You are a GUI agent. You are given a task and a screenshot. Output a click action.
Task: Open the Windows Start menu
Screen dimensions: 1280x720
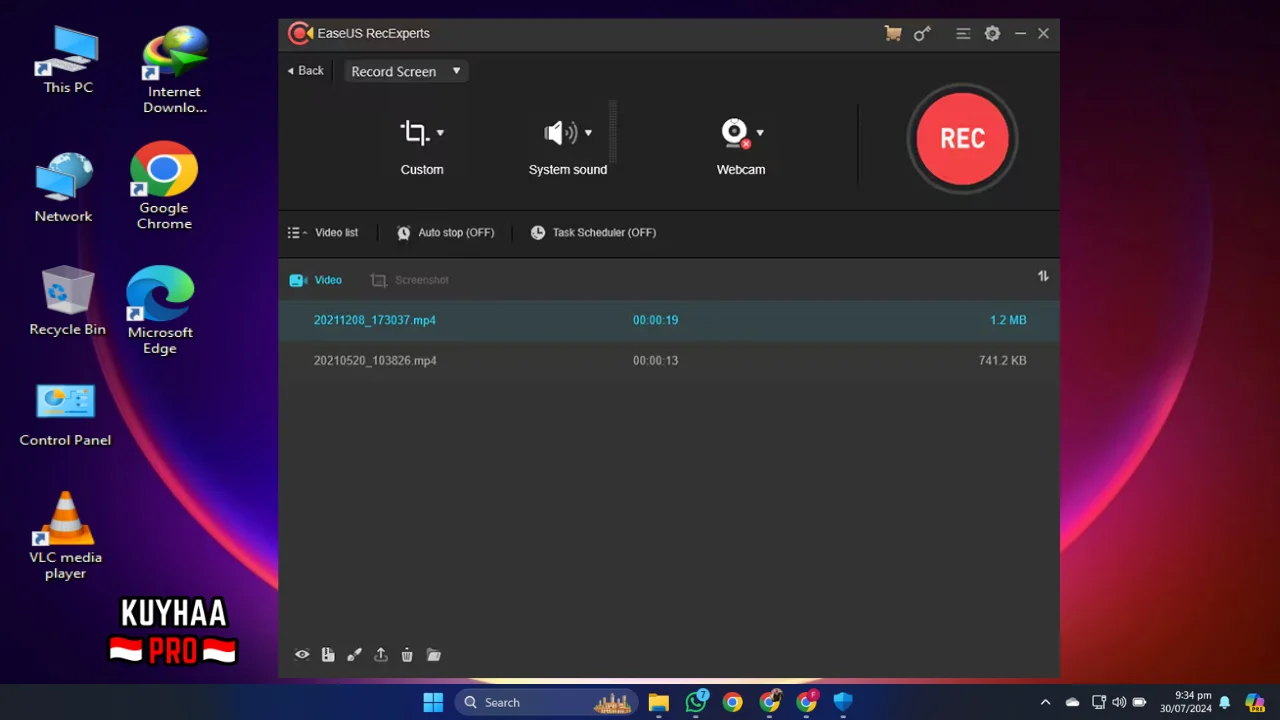[433, 702]
